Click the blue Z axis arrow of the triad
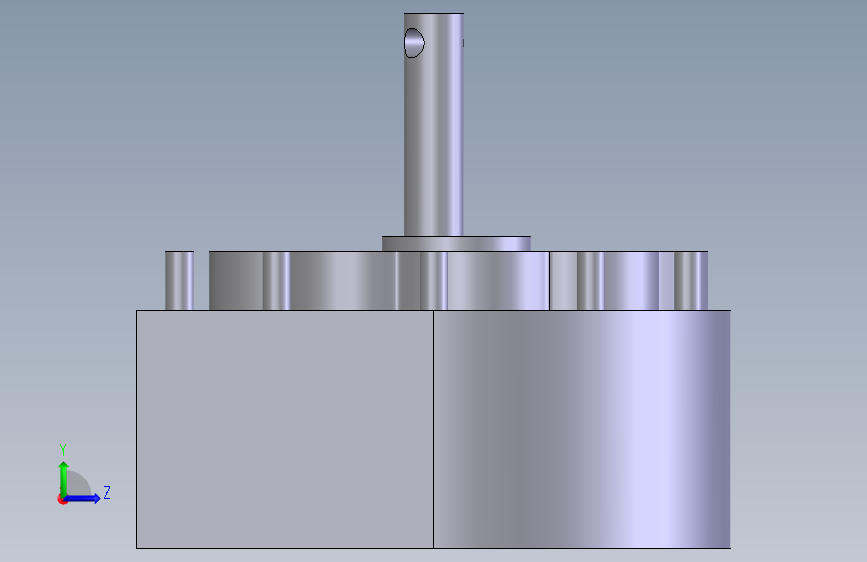Image resolution: width=867 pixels, height=562 pixels. coord(83,498)
